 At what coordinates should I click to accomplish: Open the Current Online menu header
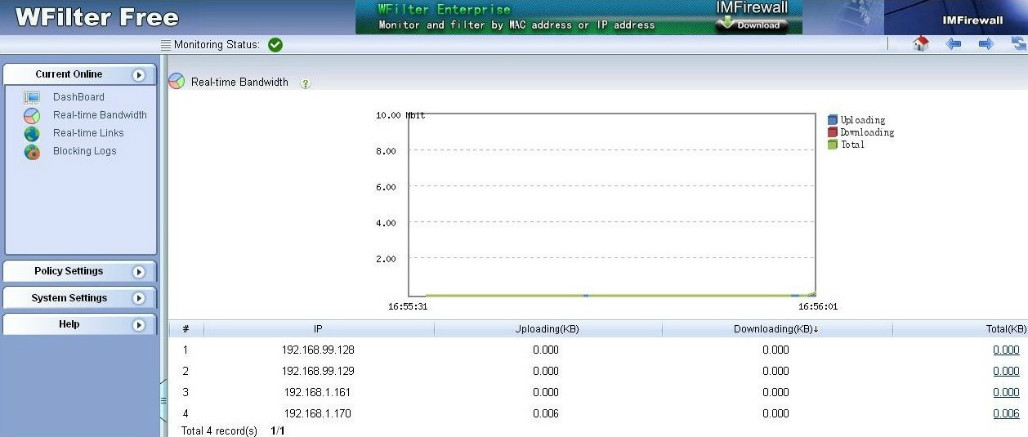point(80,75)
